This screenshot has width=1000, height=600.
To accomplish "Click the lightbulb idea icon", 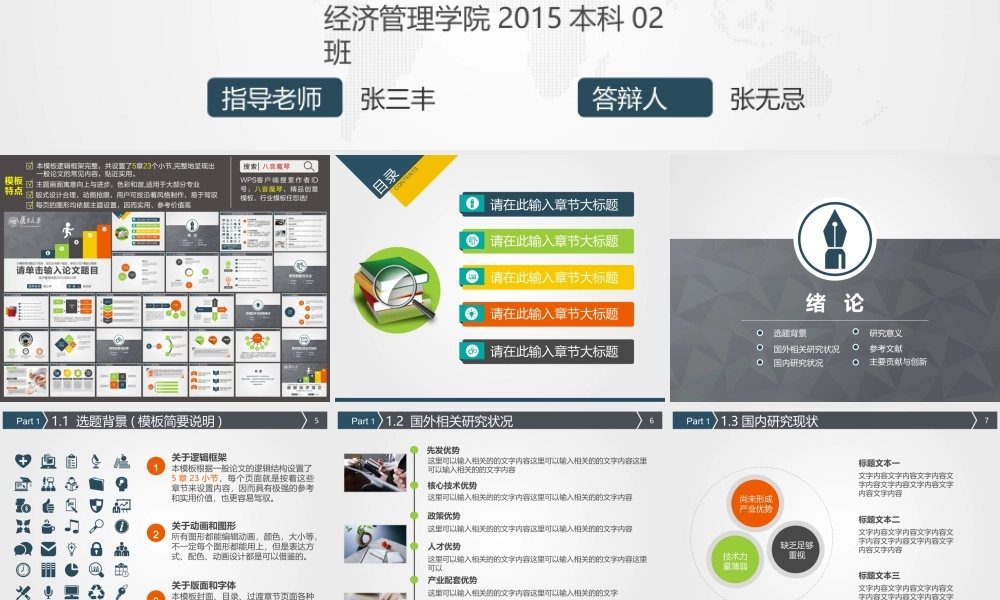I will [x=71, y=549].
